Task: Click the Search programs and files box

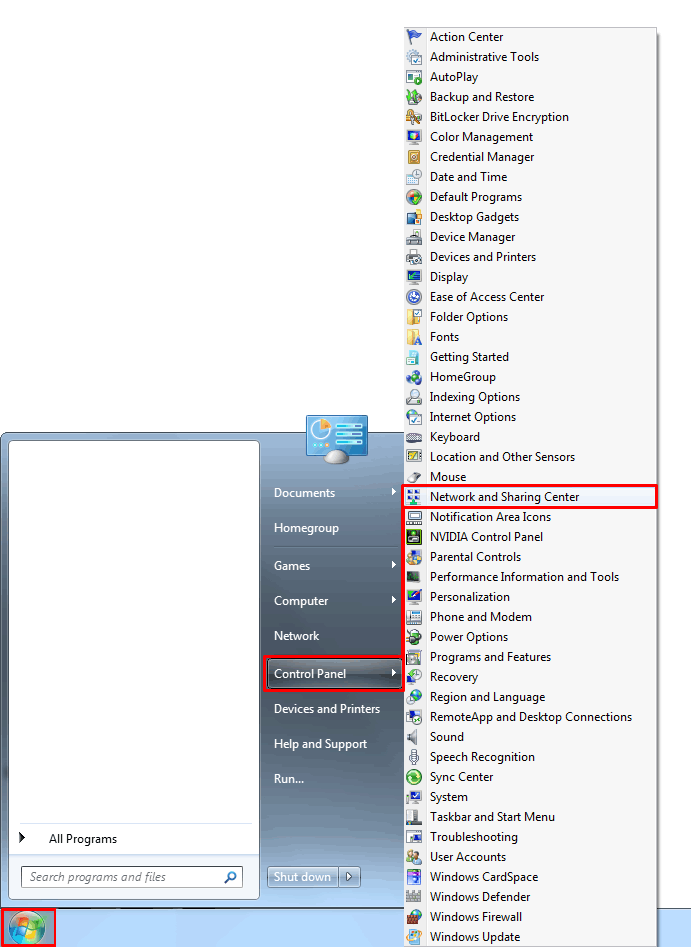Action: [132, 877]
